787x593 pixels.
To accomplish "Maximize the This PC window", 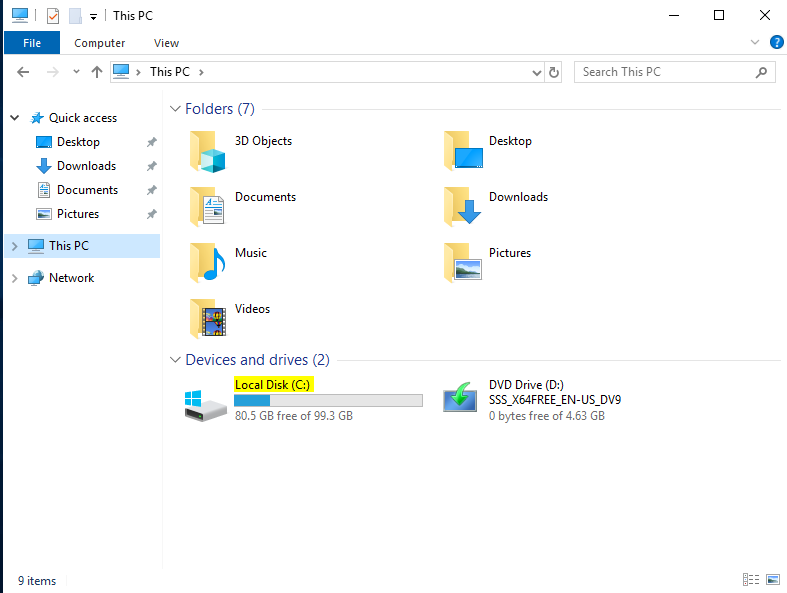I will [719, 16].
